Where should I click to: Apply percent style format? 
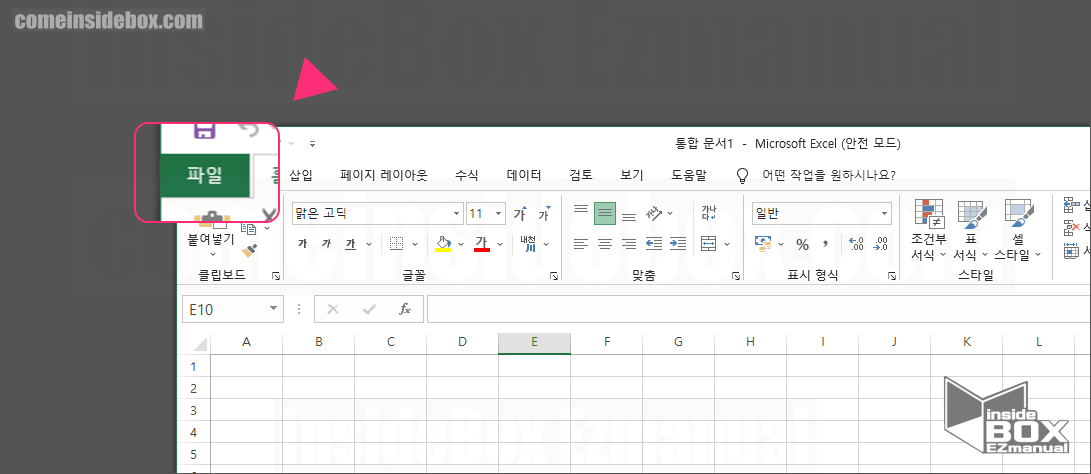click(x=802, y=244)
